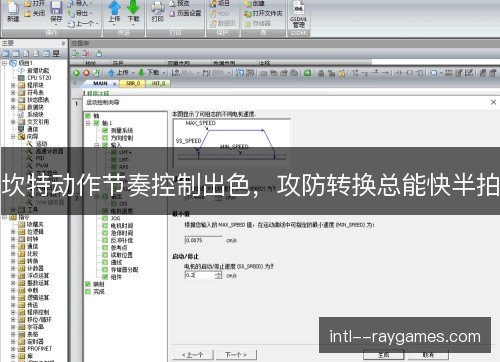This screenshot has width=500, height=362.
Task: Click the blue 上传 arrow in editor toolbar
Action: point(111,73)
